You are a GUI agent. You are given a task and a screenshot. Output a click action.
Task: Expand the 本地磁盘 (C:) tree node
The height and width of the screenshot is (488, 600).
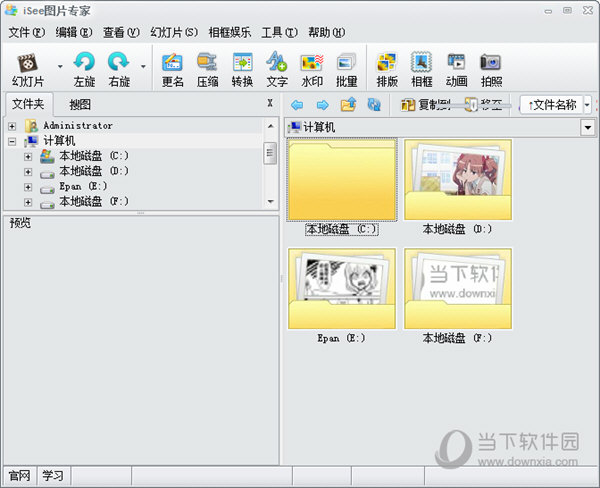pyautogui.click(x=28, y=156)
